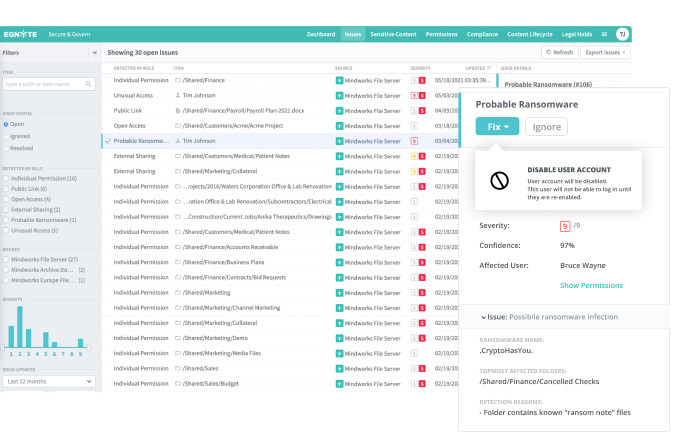Check the Individual Permission (16) filter
This screenshot has height=443, width=683.
pyautogui.click(x=5, y=178)
